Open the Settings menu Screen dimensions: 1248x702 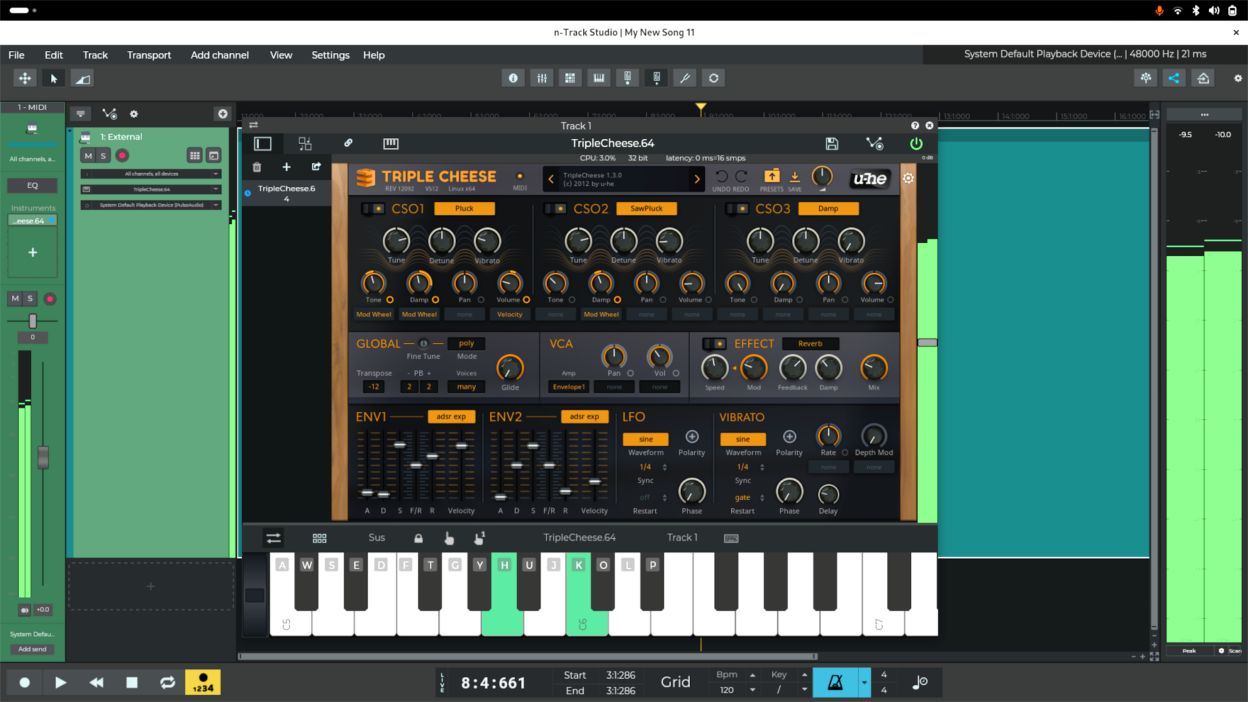point(330,55)
